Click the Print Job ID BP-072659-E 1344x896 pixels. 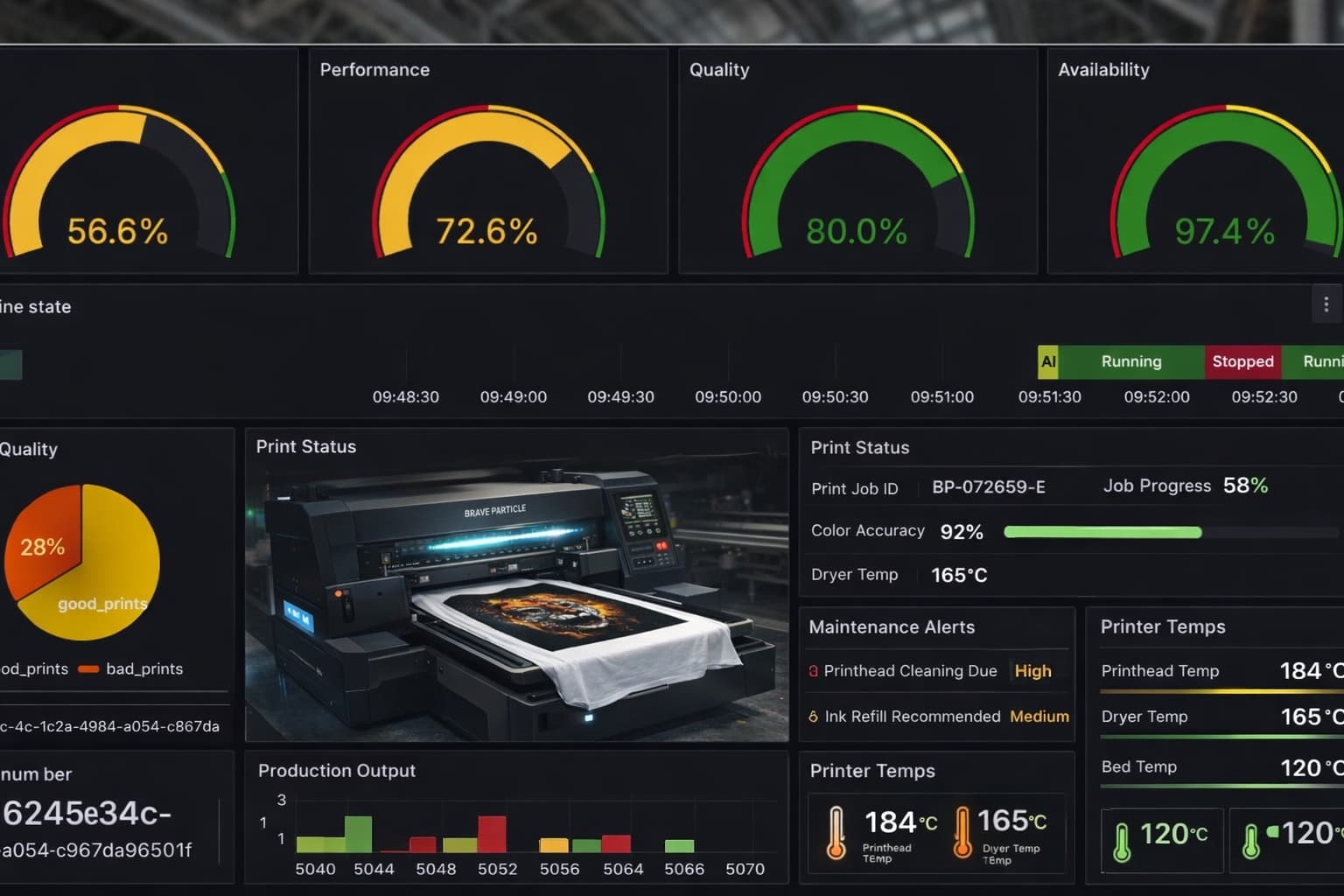[x=989, y=487]
